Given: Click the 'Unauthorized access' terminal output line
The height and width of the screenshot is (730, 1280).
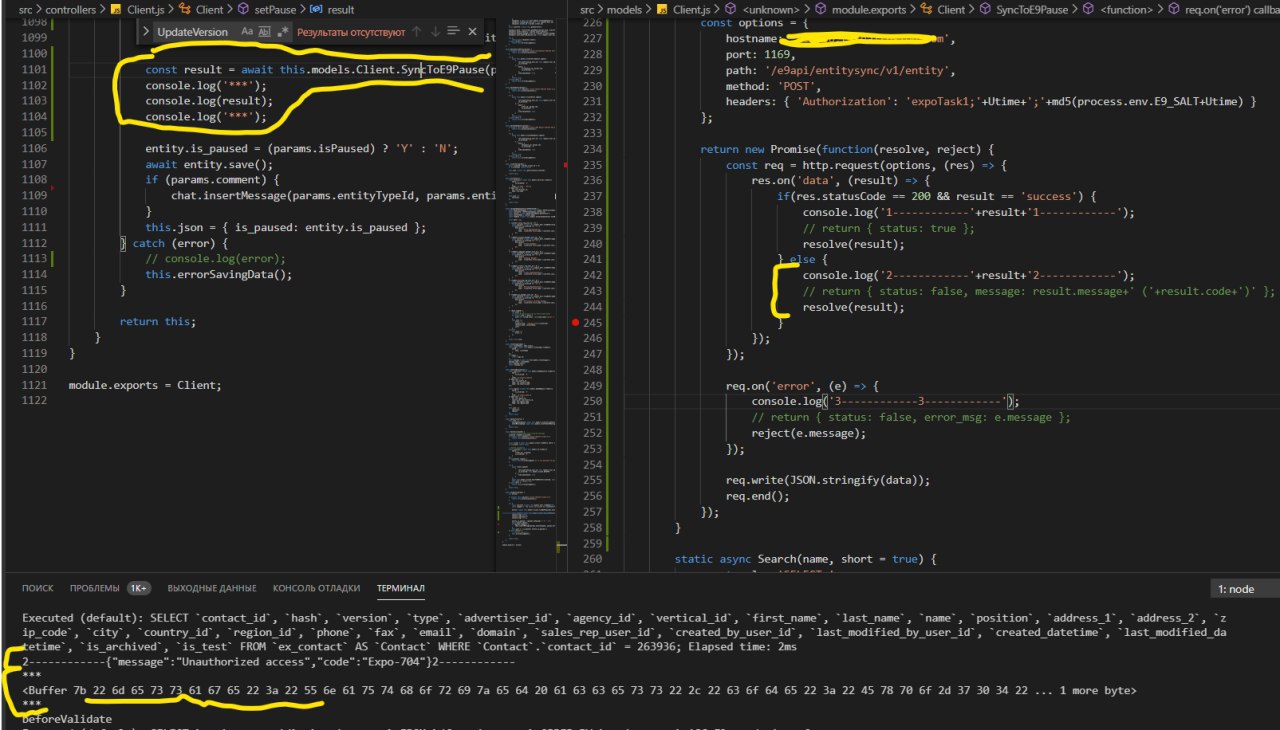Looking at the screenshot, I should (x=268, y=662).
